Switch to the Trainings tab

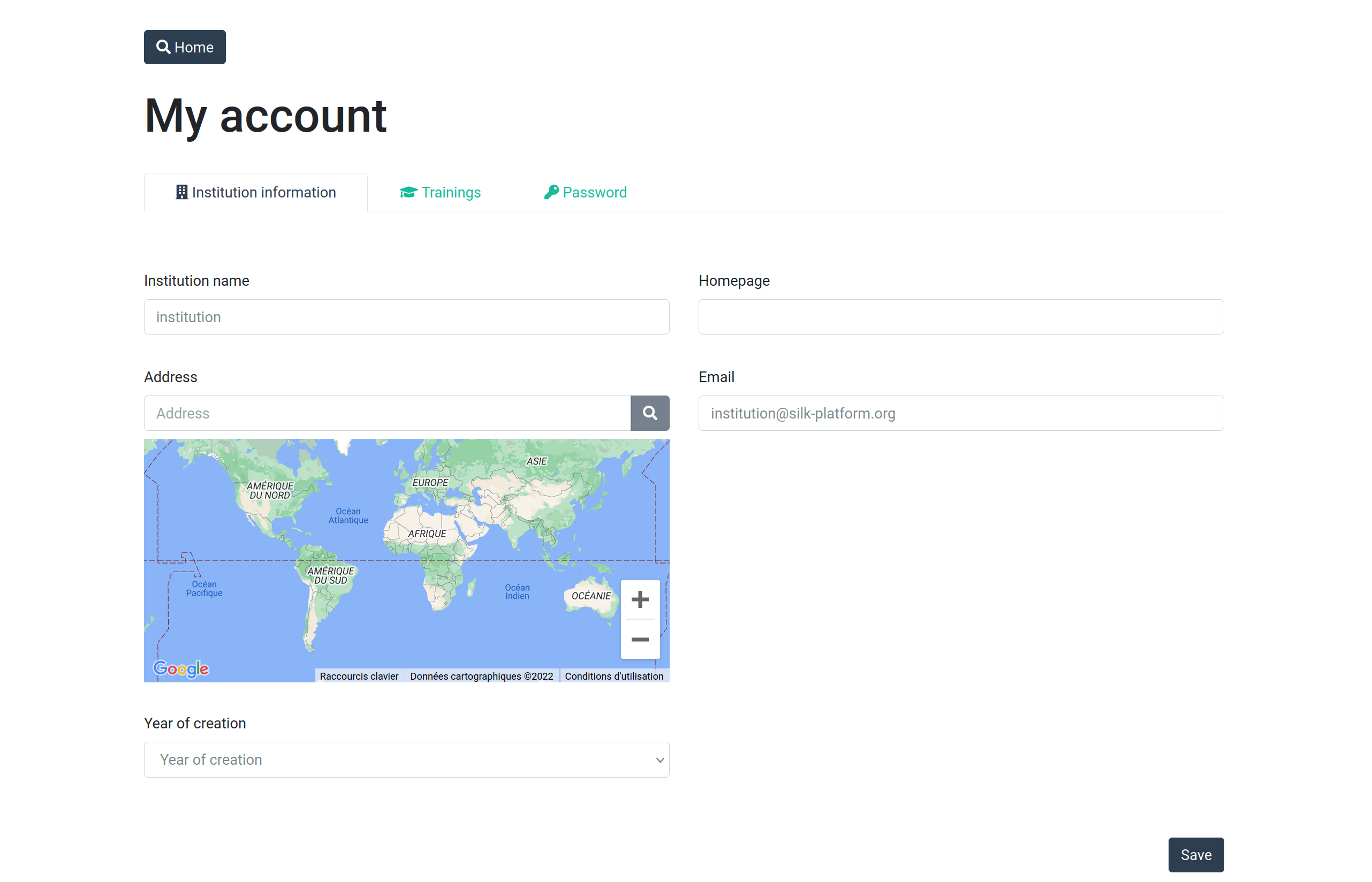(x=450, y=193)
